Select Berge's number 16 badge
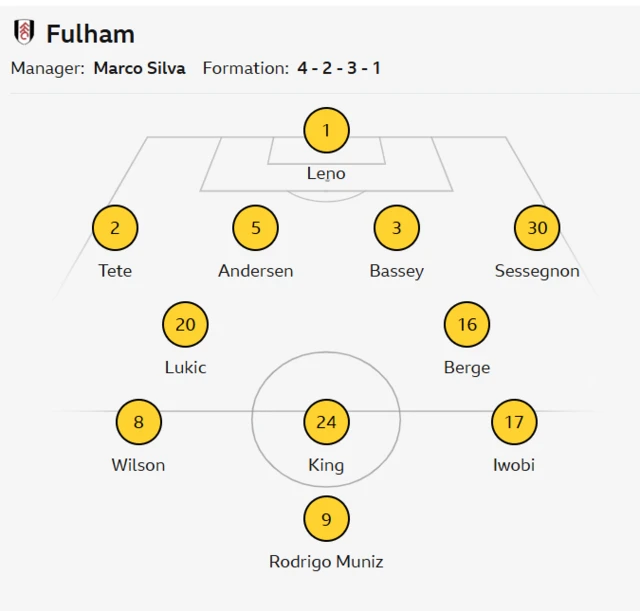640x611 pixels. pos(467,325)
